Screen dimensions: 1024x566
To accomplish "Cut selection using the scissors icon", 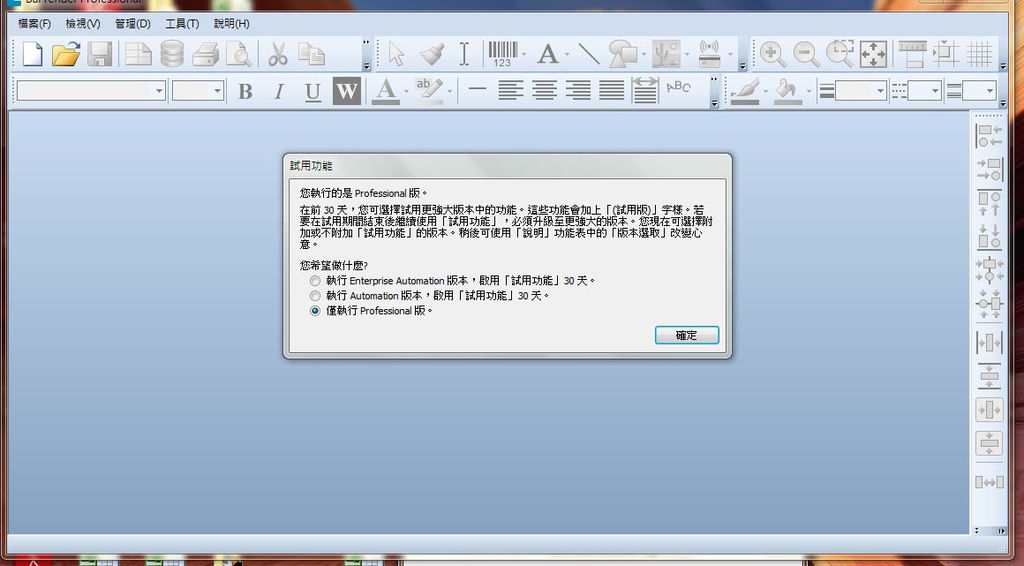I will click(x=278, y=54).
